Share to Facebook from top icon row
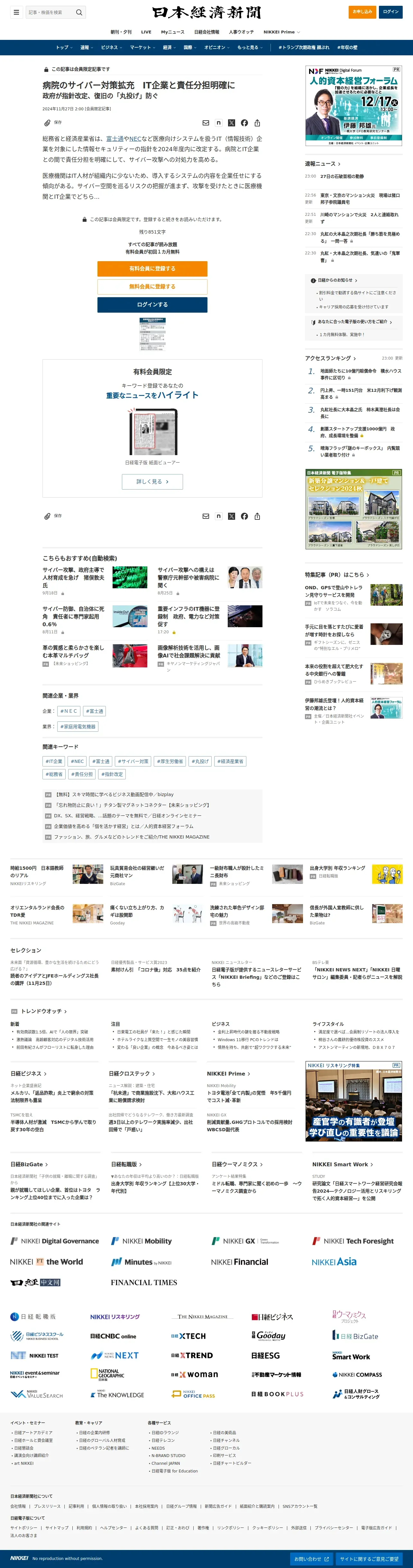 click(244, 123)
